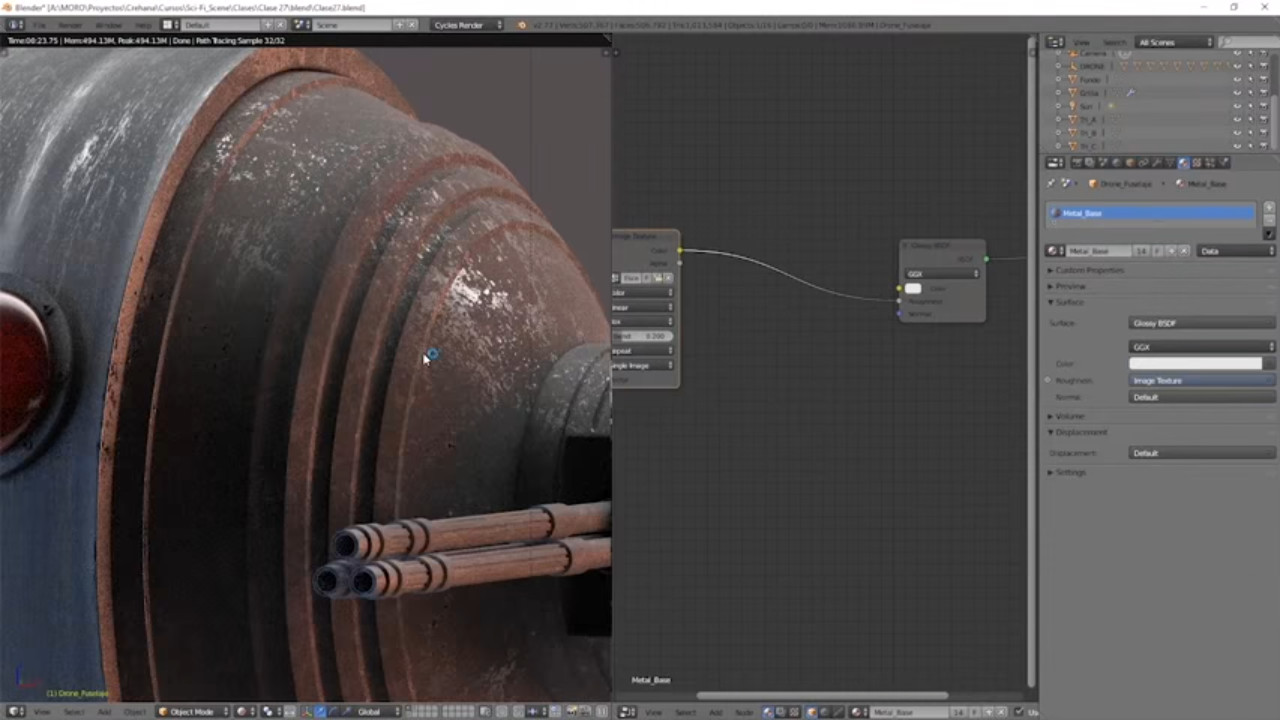Click the Glossy BSDF surface shader button
This screenshot has height=720, width=1280.
pyautogui.click(x=1203, y=323)
